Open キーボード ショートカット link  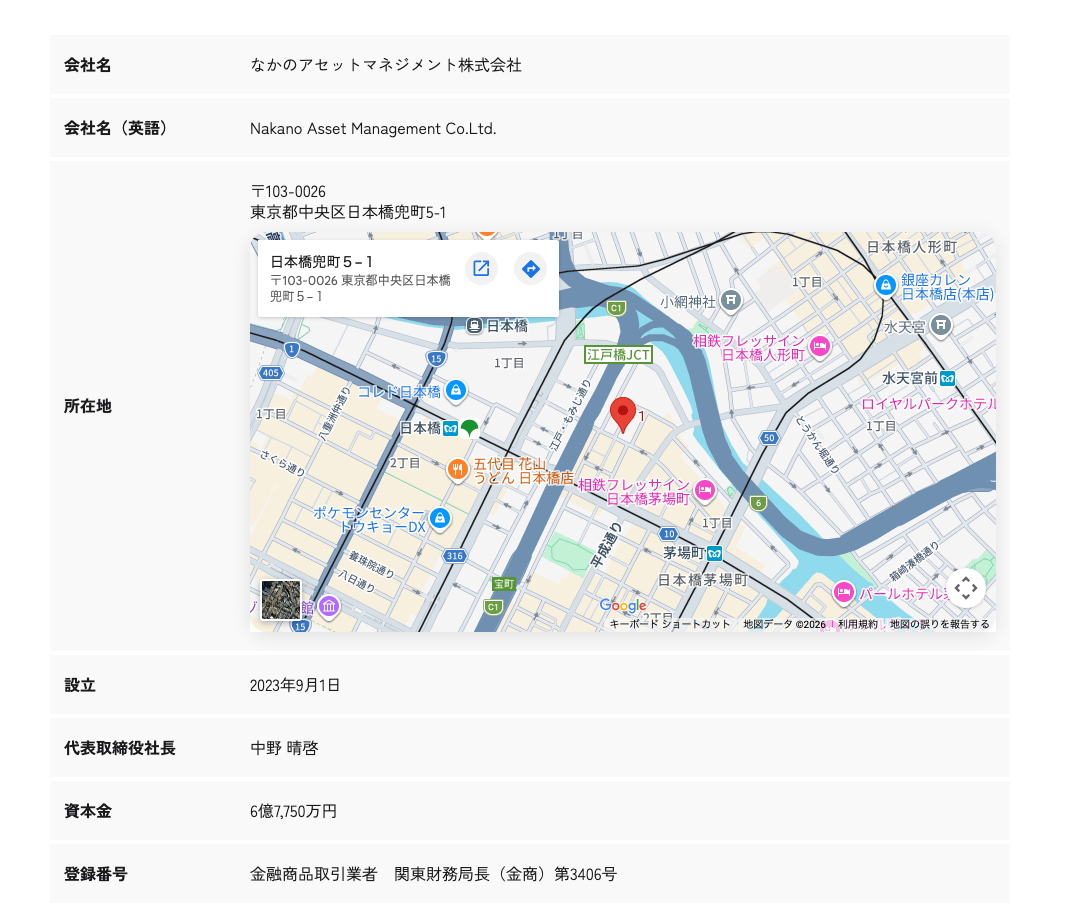click(x=669, y=624)
